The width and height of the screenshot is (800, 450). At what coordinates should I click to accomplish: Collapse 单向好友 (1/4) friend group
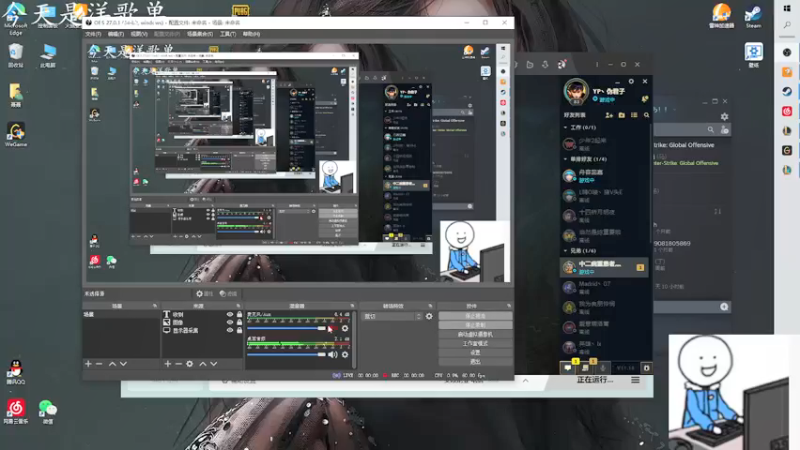[565, 159]
